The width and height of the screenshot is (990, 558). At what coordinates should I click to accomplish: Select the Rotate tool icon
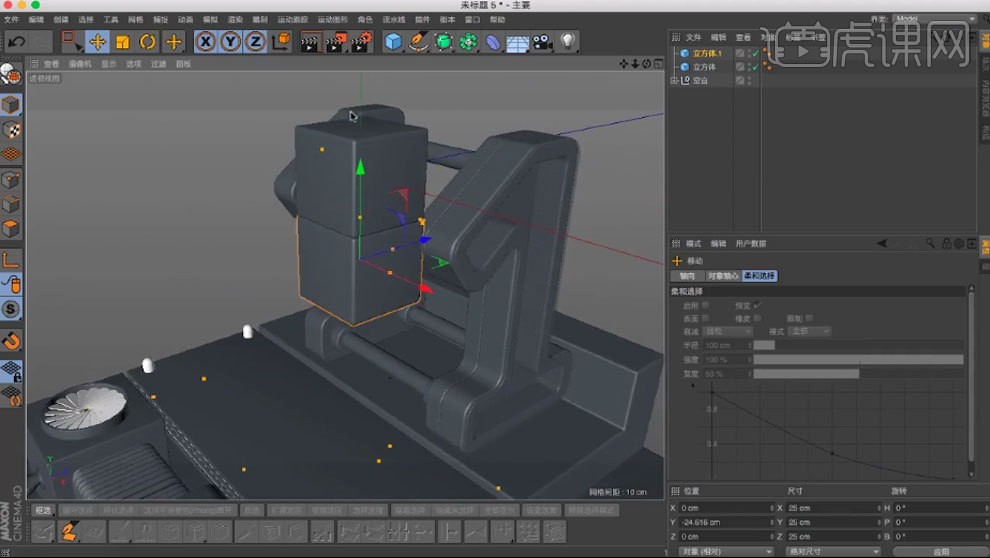pos(148,41)
